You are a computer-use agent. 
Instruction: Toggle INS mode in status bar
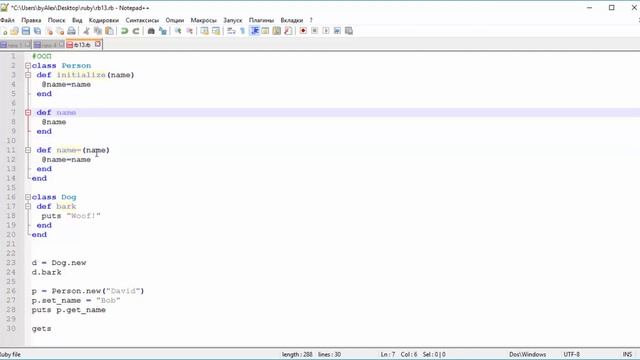[x=627, y=354]
